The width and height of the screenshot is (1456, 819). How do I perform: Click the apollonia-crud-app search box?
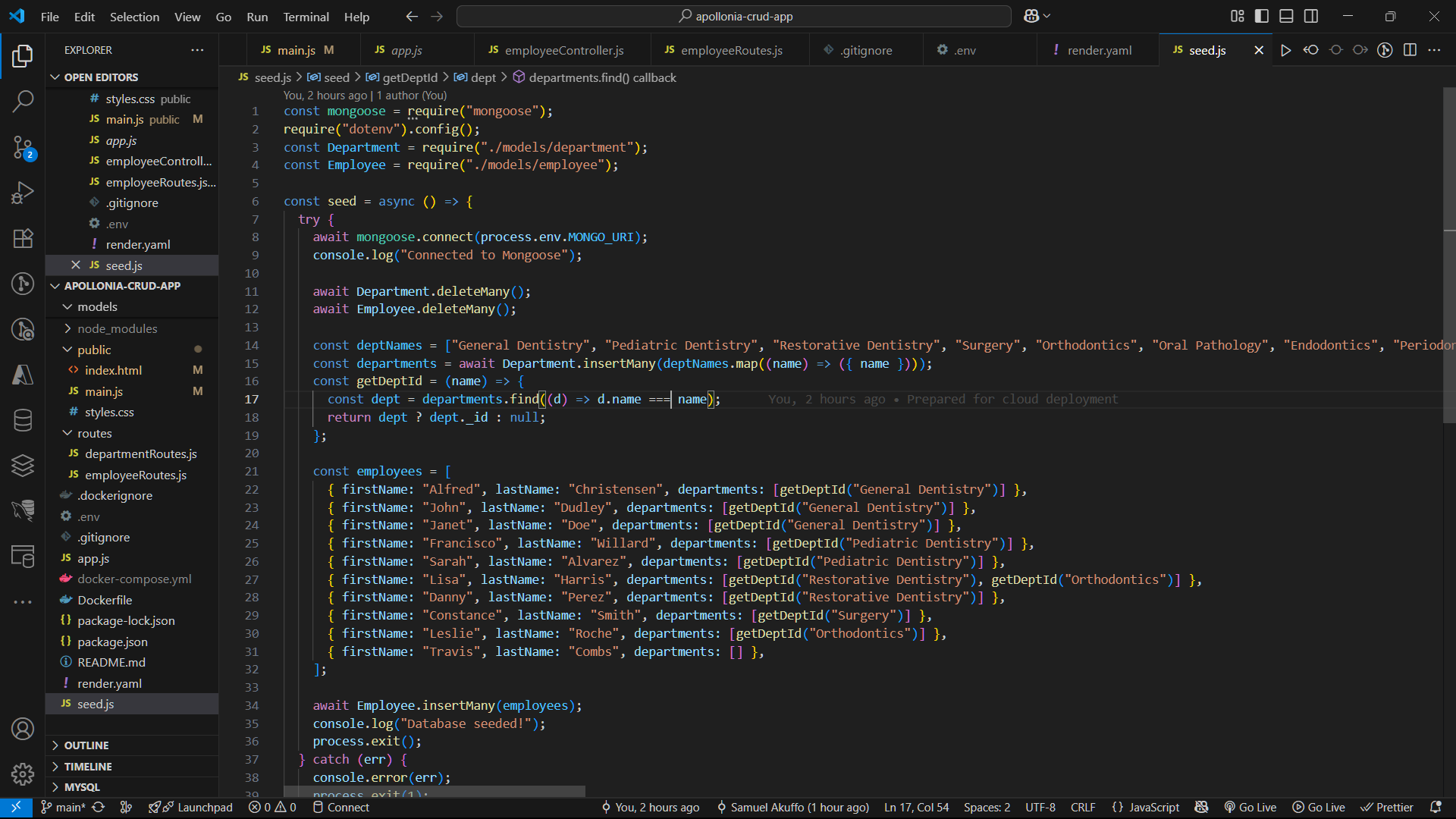734,16
